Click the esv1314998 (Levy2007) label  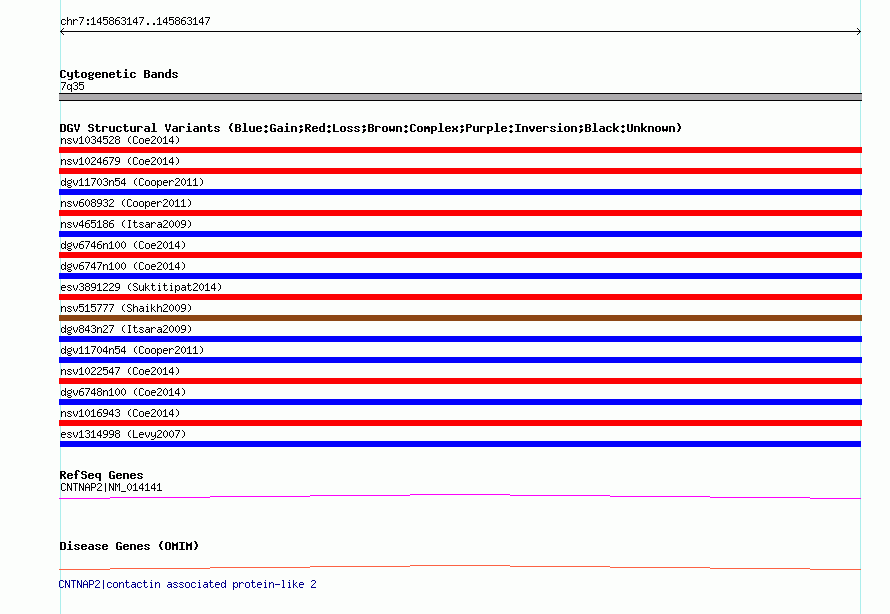[x=123, y=434]
